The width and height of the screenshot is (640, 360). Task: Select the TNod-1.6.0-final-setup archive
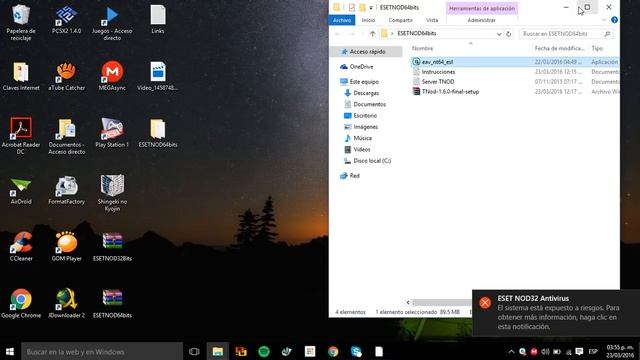coord(514,92)
